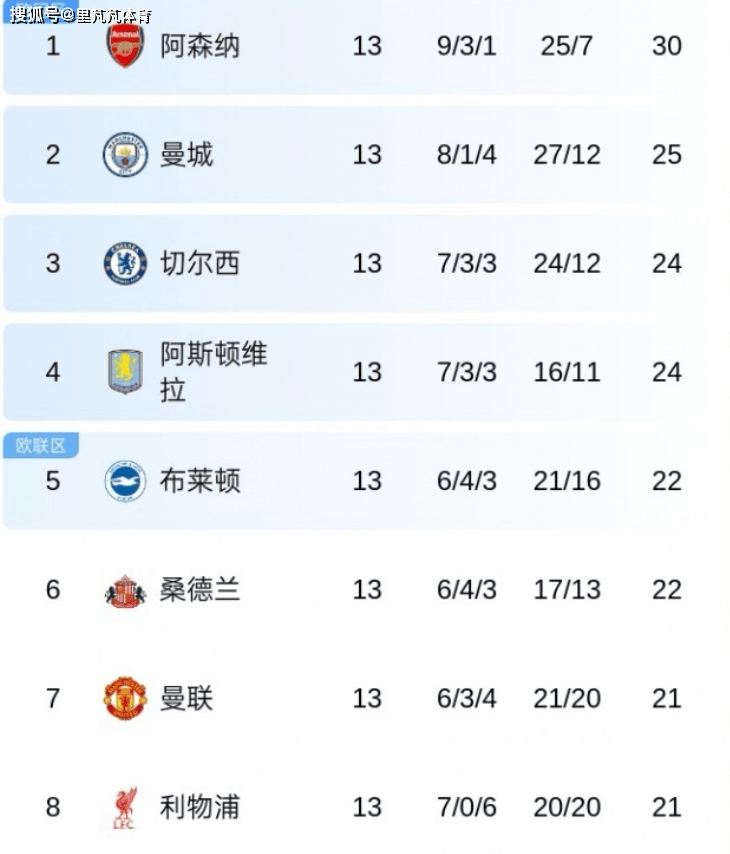Screen dimensions: 730x854
Task: Click the 布莱顿 team name
Action: click(200, 481)
